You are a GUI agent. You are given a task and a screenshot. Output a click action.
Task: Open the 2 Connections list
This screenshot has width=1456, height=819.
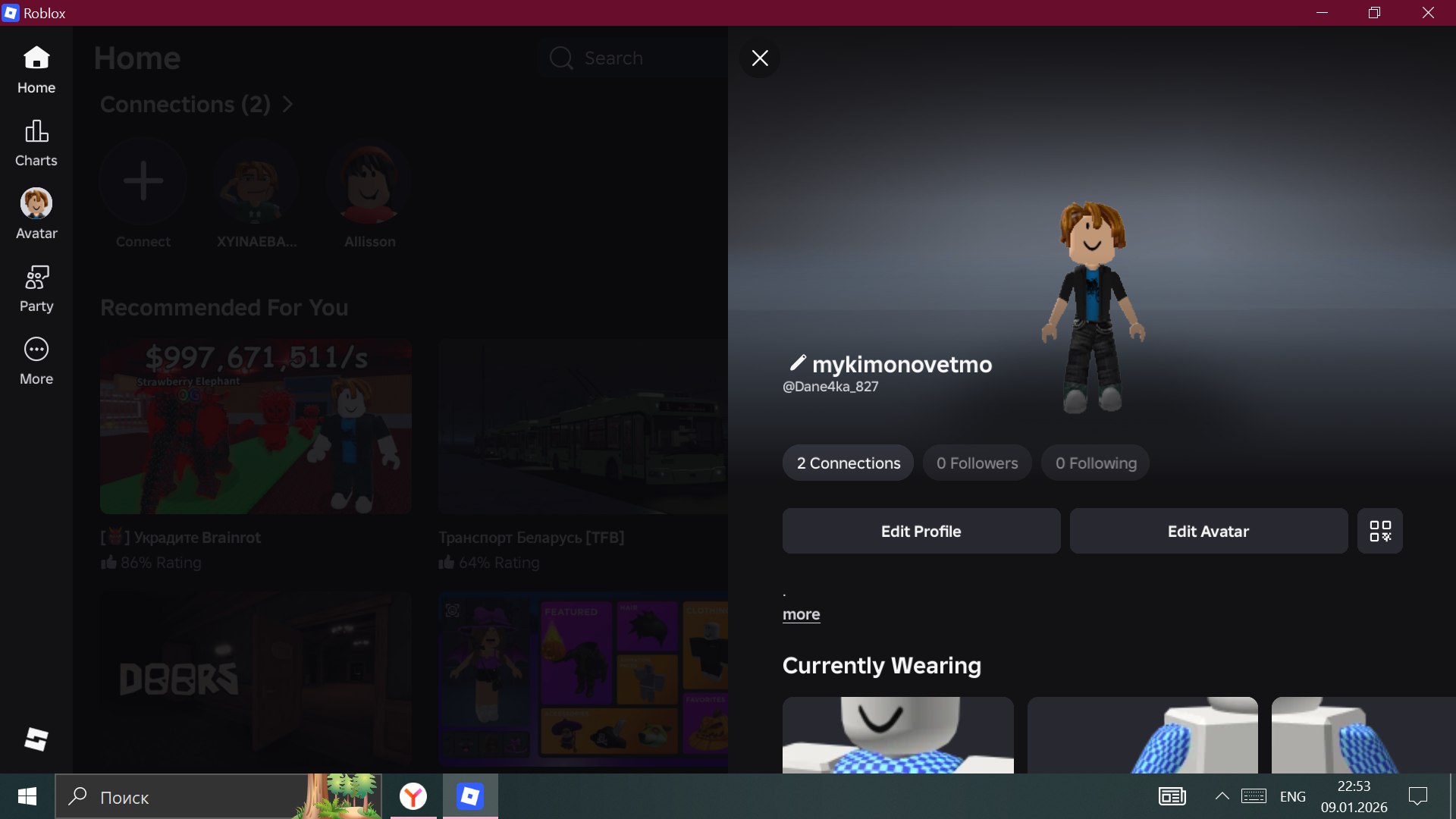[x=848, y=463]
